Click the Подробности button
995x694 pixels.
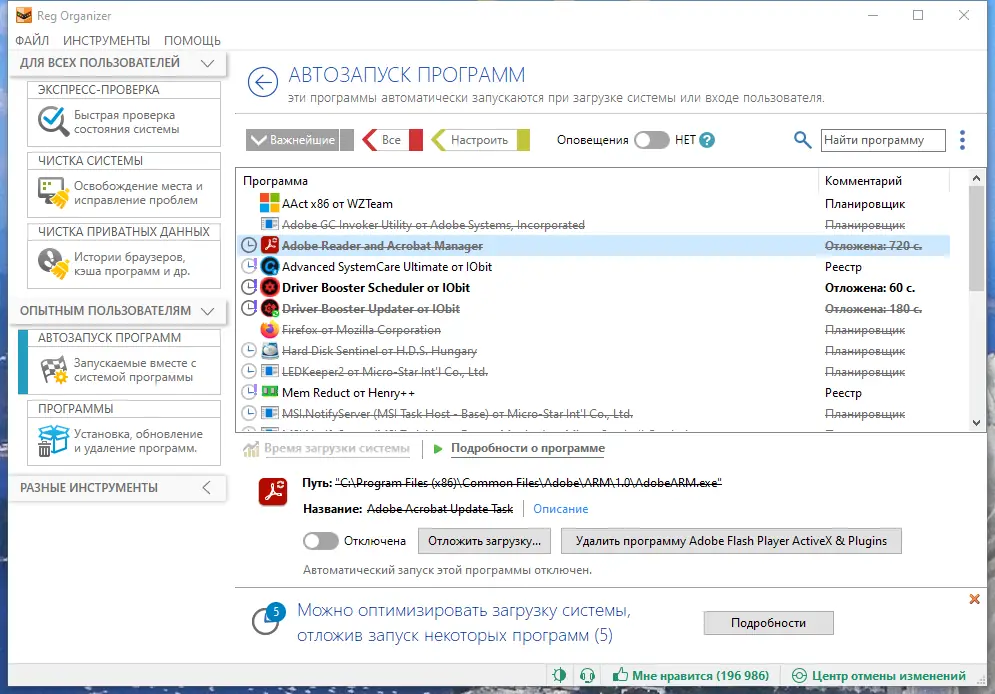[768, 623]
